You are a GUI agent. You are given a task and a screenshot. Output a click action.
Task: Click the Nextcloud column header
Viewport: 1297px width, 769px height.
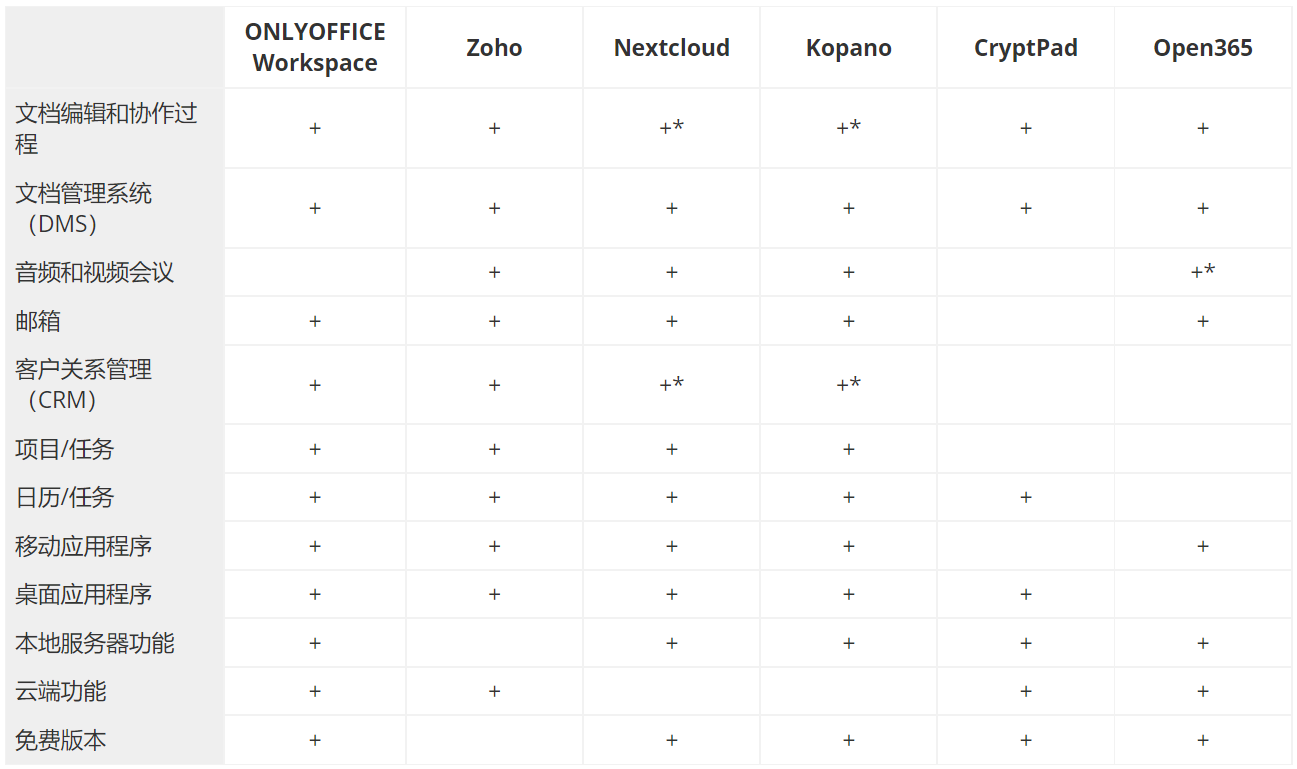coord(671,48)
